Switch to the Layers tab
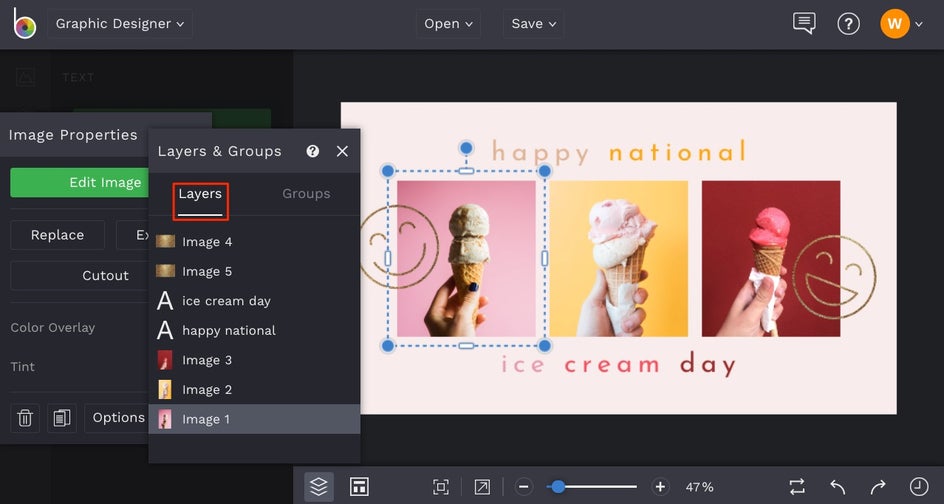This screenshot has height=504, width=944. (x=200, y=194)
